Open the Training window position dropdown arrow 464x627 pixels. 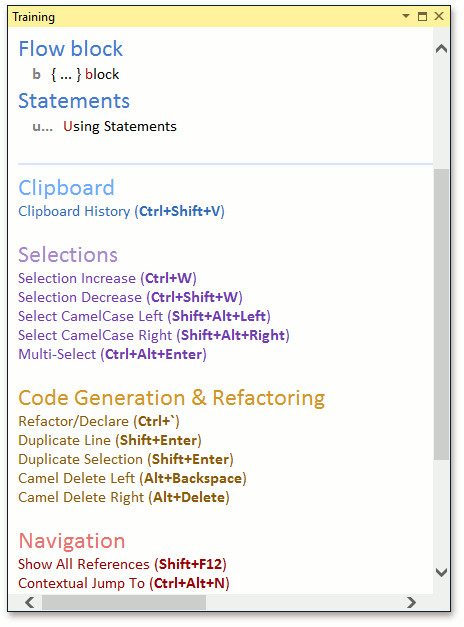406,16
